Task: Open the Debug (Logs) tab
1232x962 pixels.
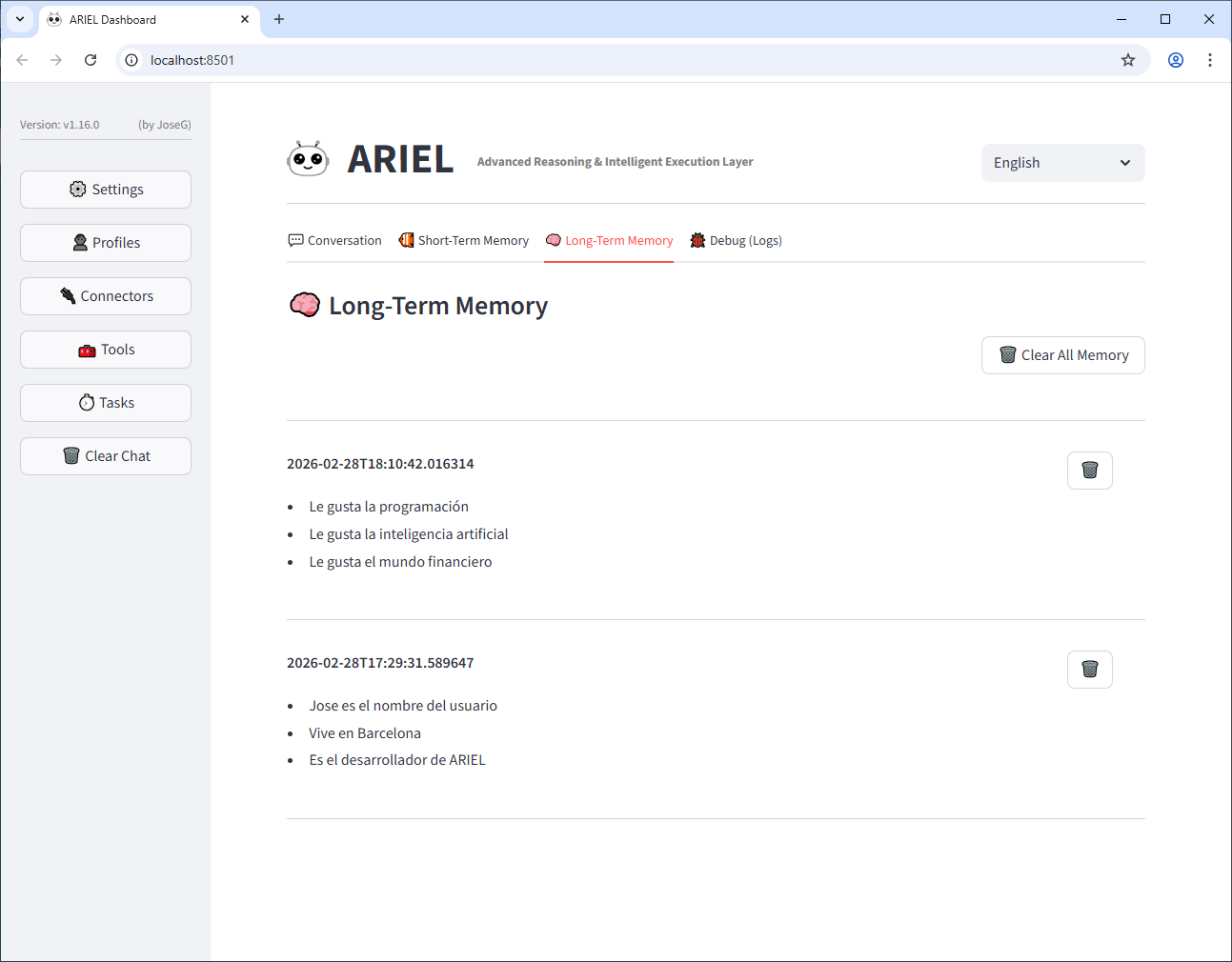Action: pyautogui.click(x=736, y=241)
